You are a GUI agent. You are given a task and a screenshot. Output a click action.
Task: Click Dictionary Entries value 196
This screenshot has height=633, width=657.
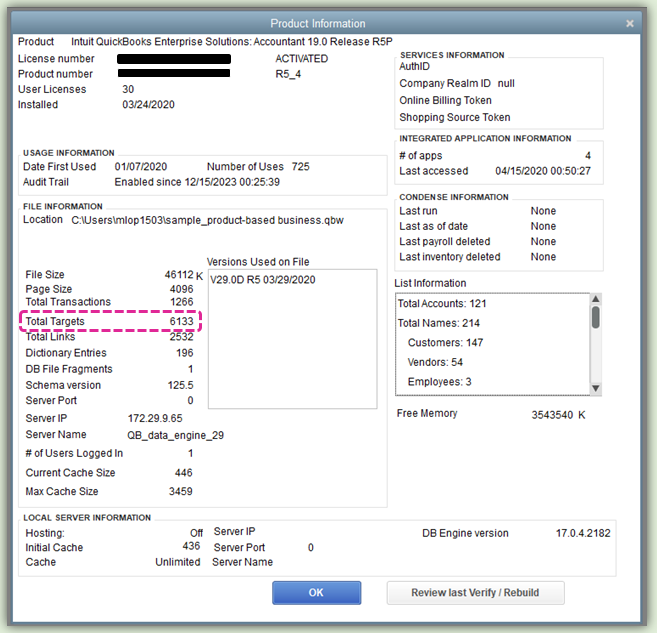click(185, 353)
